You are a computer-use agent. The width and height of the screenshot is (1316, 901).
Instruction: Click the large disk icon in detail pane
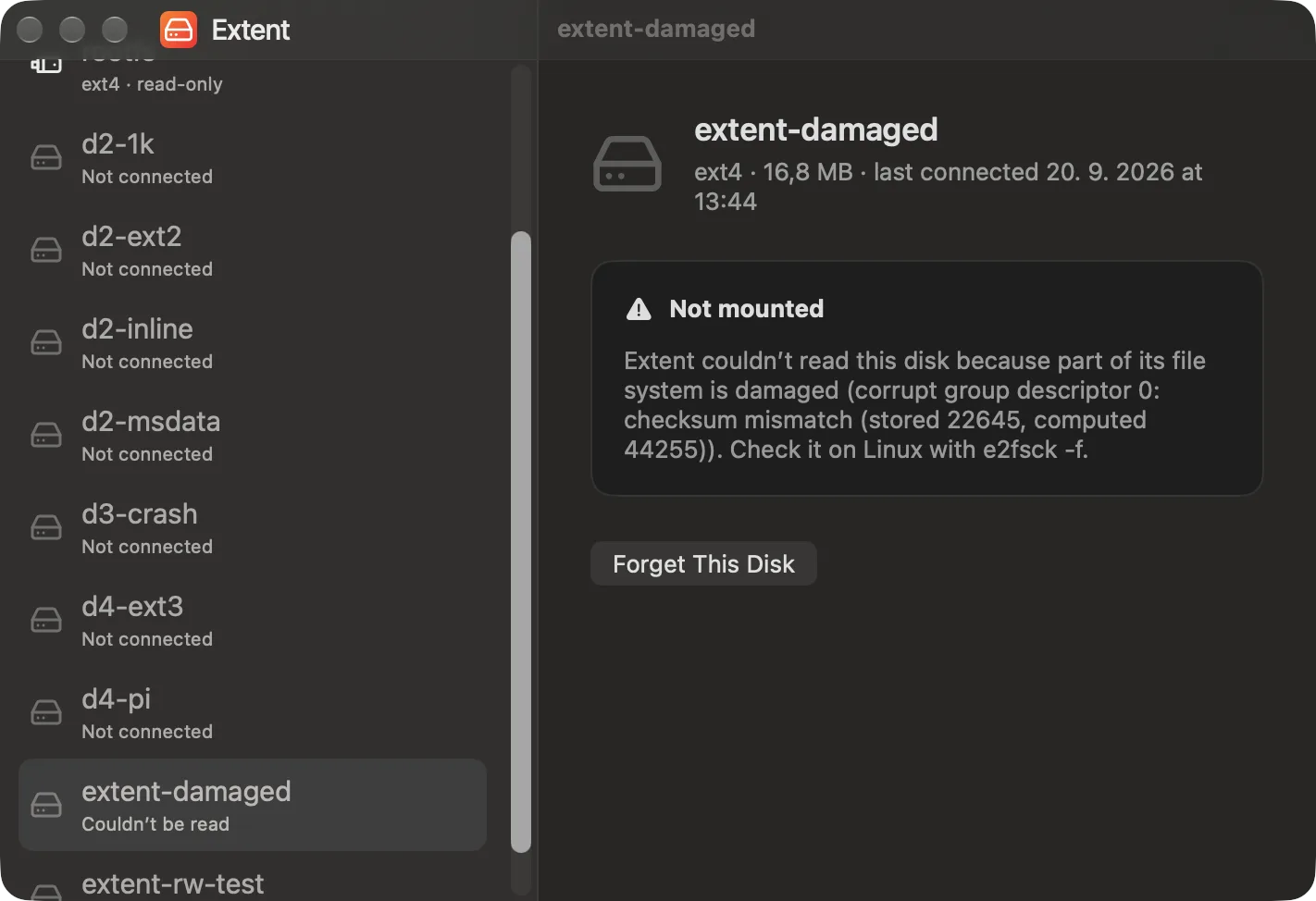[x=627, y=164]
